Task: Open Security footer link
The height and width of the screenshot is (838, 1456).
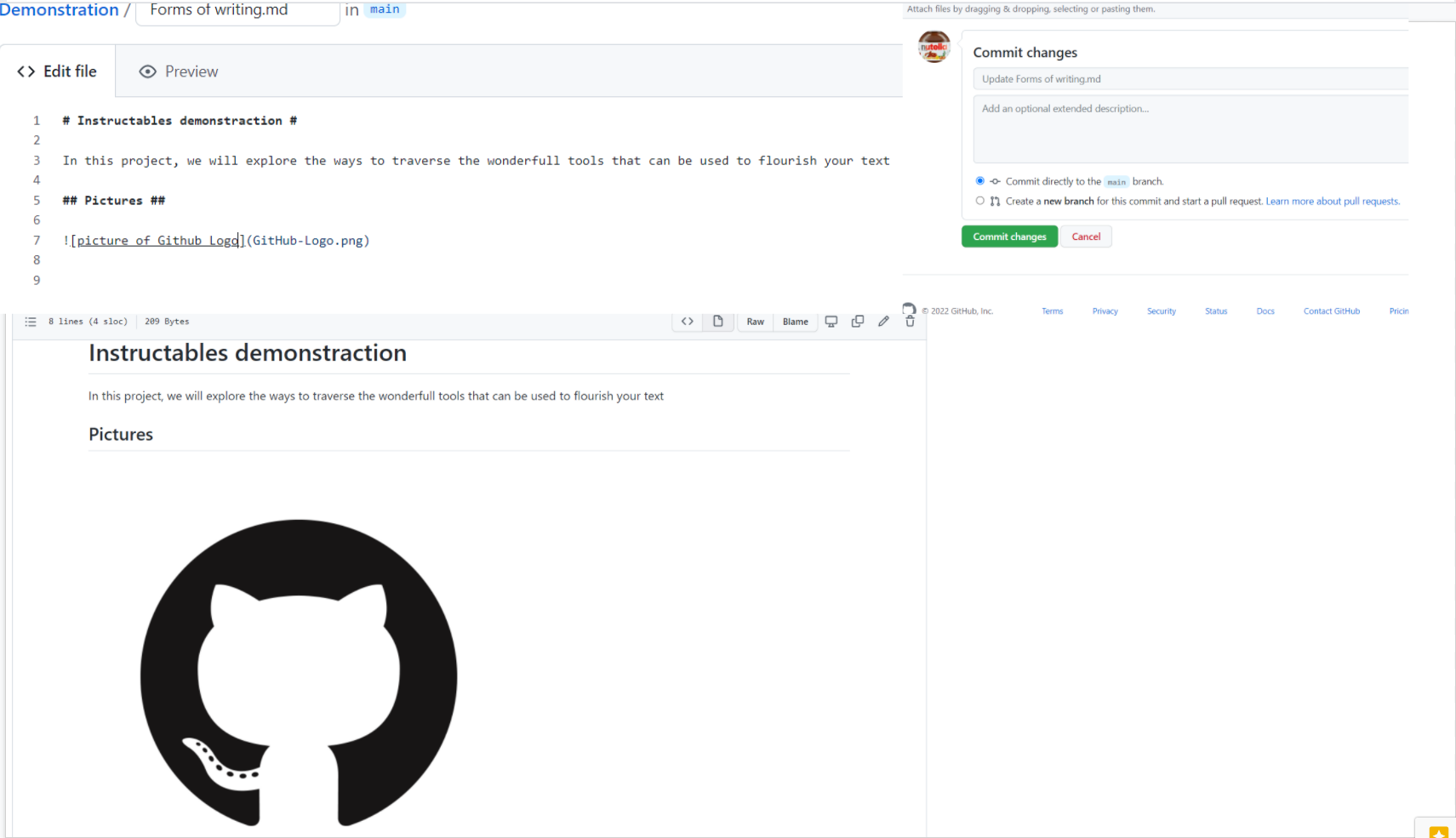Action: point(1162,311)
